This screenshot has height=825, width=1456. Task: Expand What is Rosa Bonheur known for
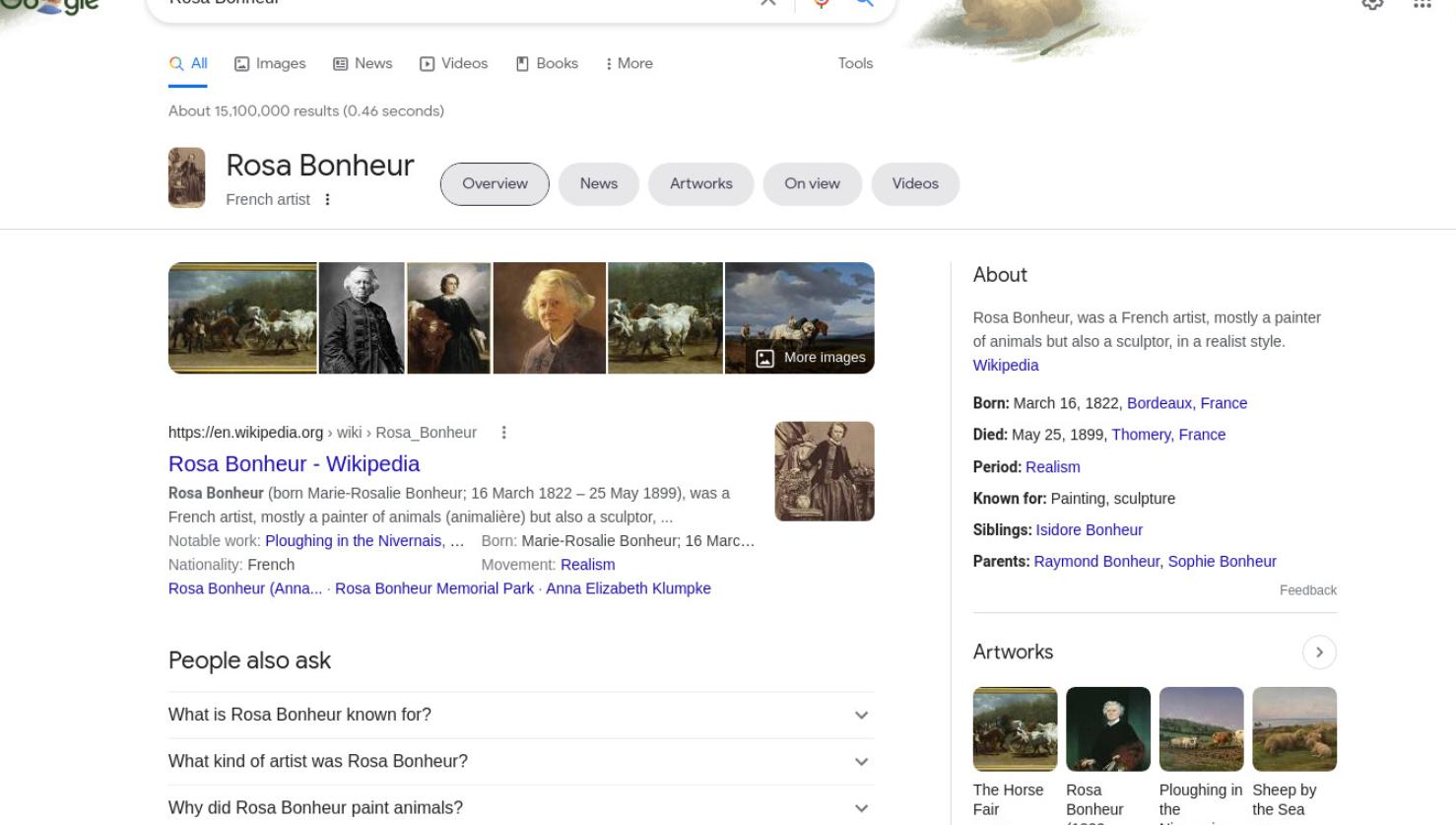click(521, 715)
